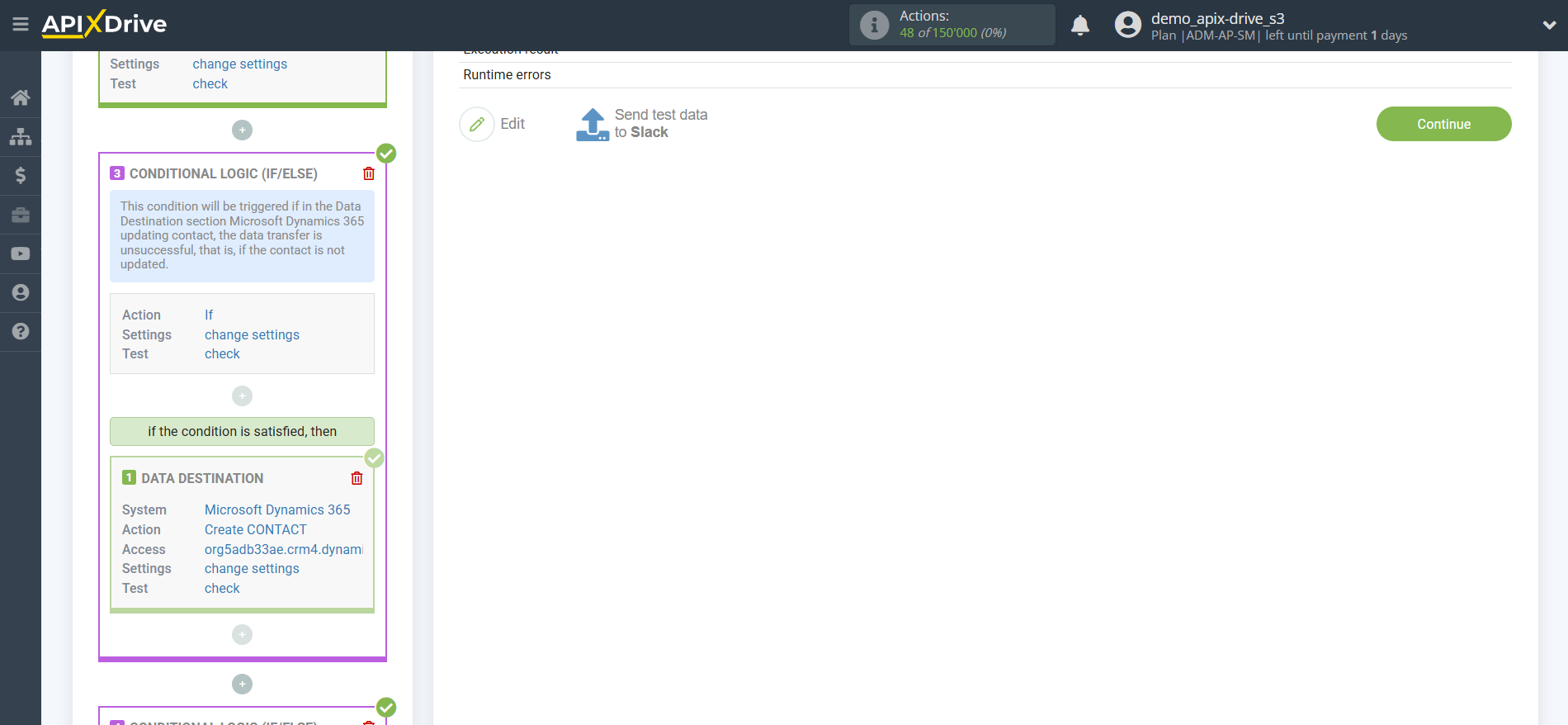
Task: Open the video tutorials icon in sidebar
Action: (x=21, y=254)
